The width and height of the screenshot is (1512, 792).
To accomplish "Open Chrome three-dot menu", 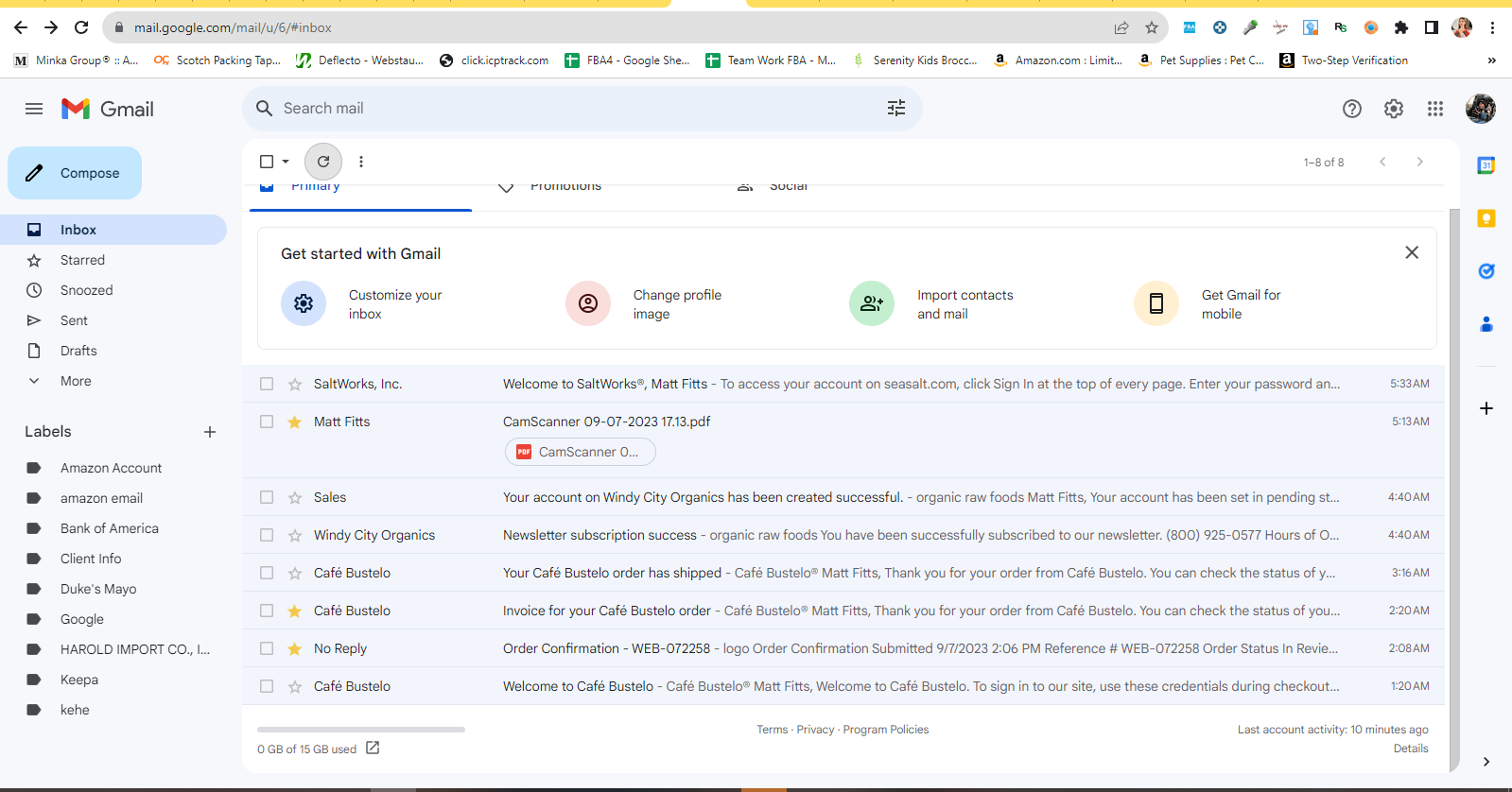I will pyautogui.click(x=1492, y=27).
